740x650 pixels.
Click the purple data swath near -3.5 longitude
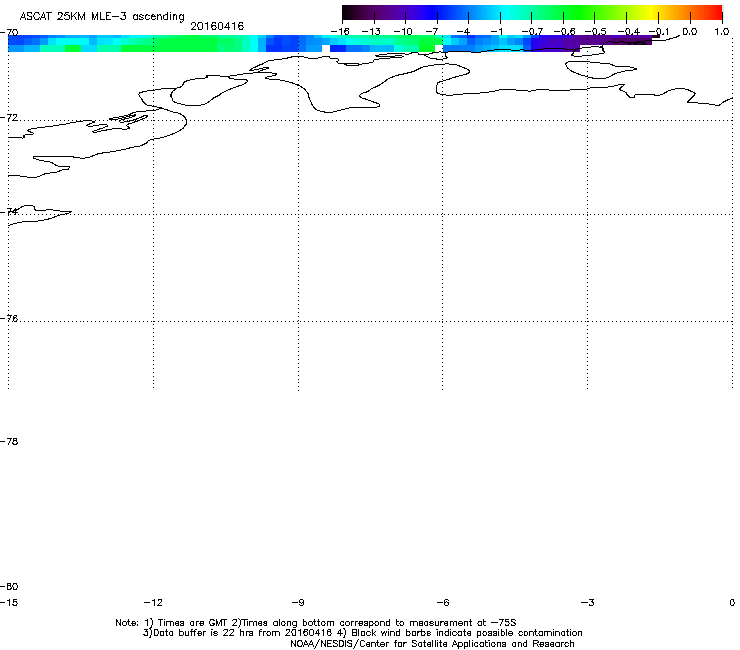566,42
